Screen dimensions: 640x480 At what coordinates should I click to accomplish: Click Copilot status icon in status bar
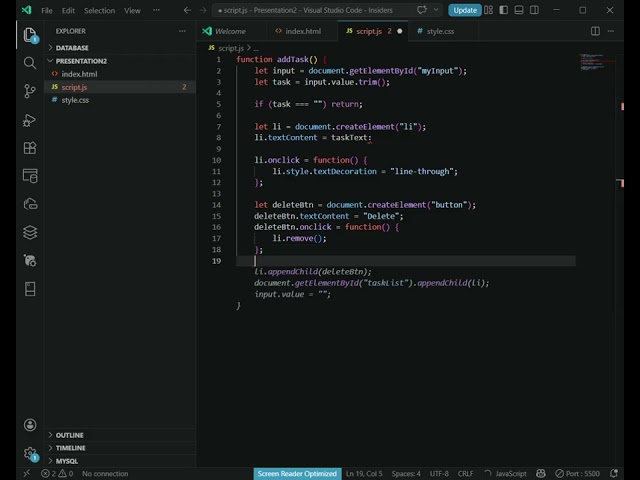coord(541,473)
